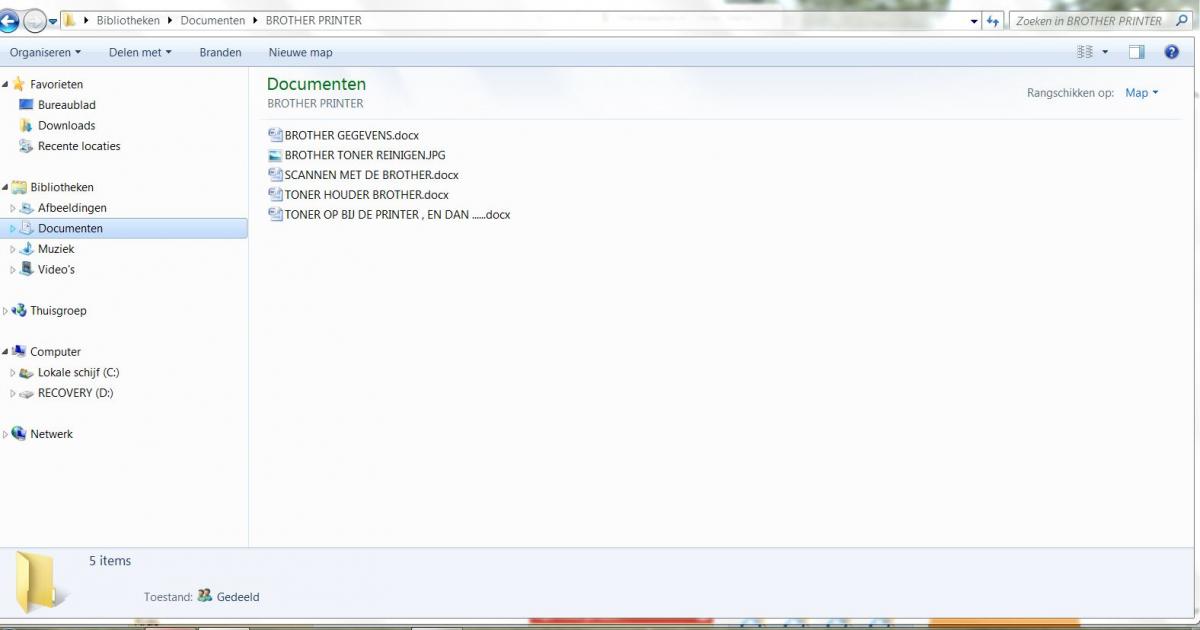Select Bibliotheken in the address bar path
Screen dimensions: 1200x630
[x=128, y=20]
